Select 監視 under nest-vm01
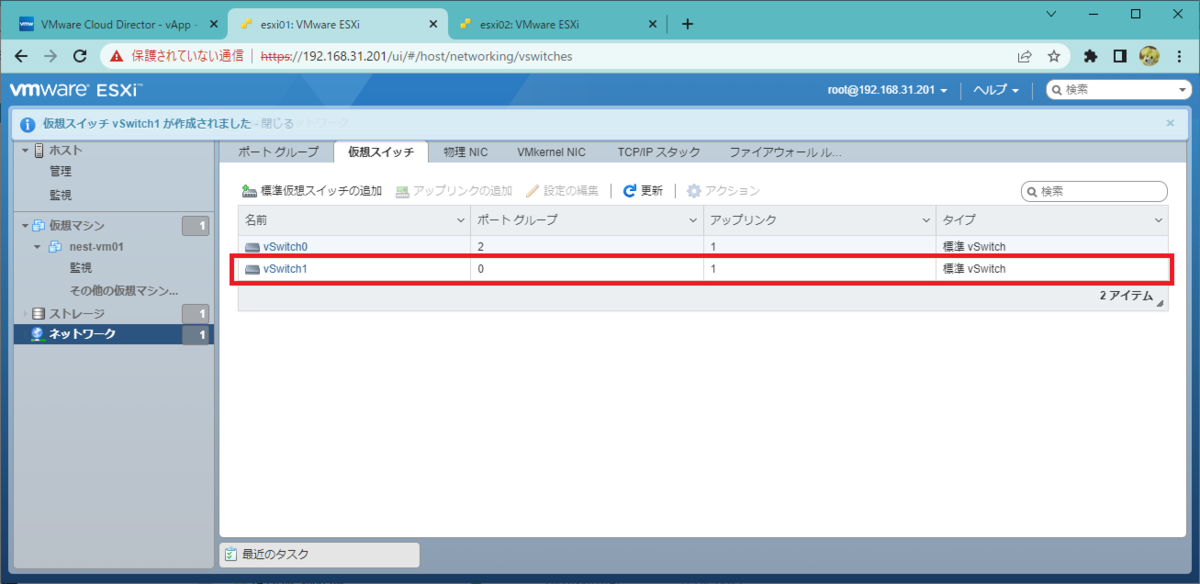 coord(81,268)
